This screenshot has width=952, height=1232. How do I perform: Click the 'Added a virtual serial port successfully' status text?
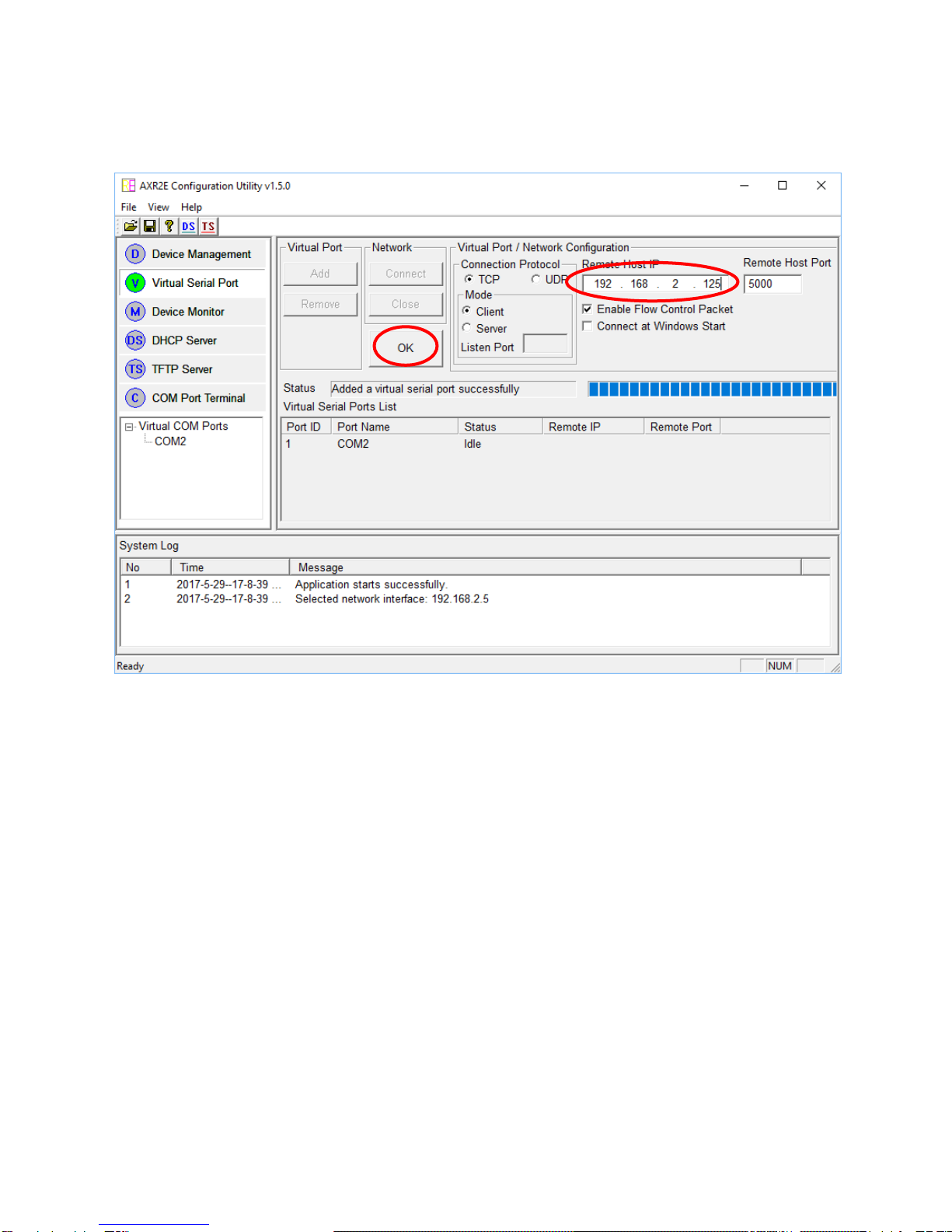425,389
